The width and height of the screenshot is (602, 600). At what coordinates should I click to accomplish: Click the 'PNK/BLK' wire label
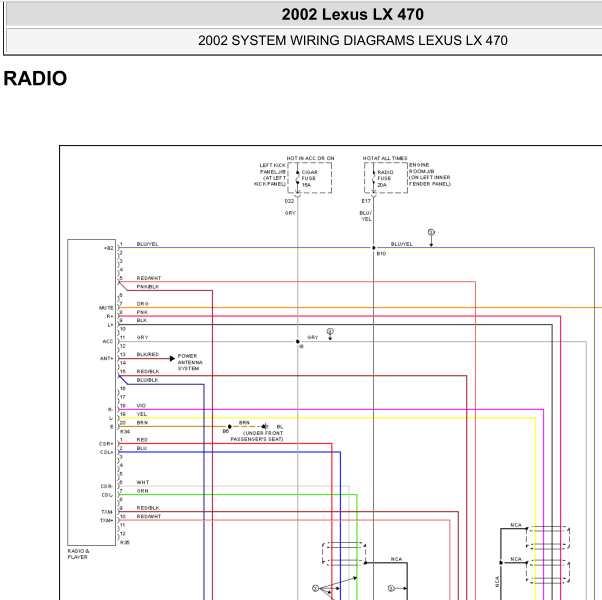point(147,287)
